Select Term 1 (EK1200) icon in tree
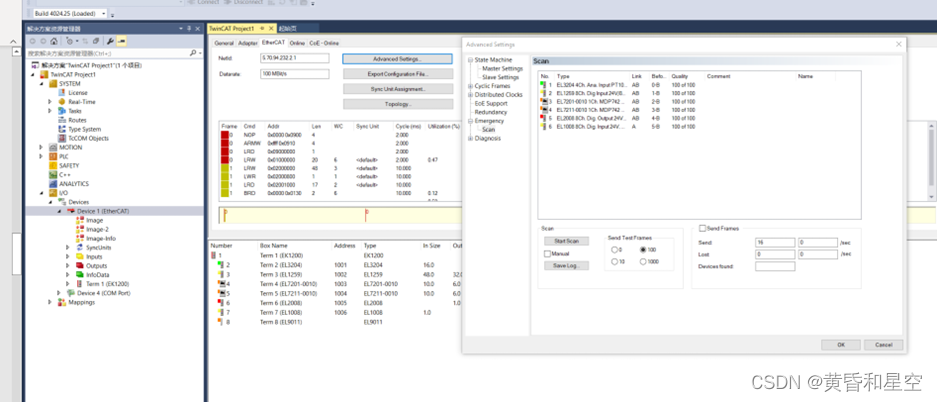 click(80, 284)
